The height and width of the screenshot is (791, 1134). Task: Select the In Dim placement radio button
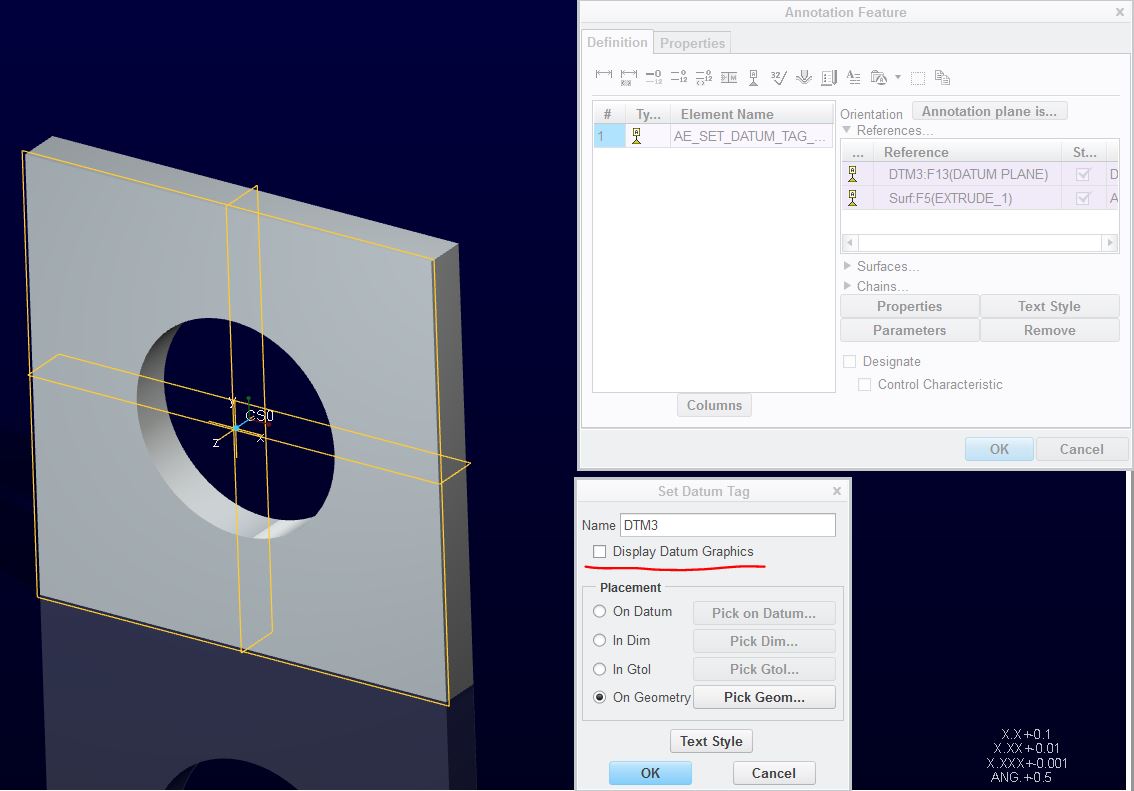coord(600,640)
